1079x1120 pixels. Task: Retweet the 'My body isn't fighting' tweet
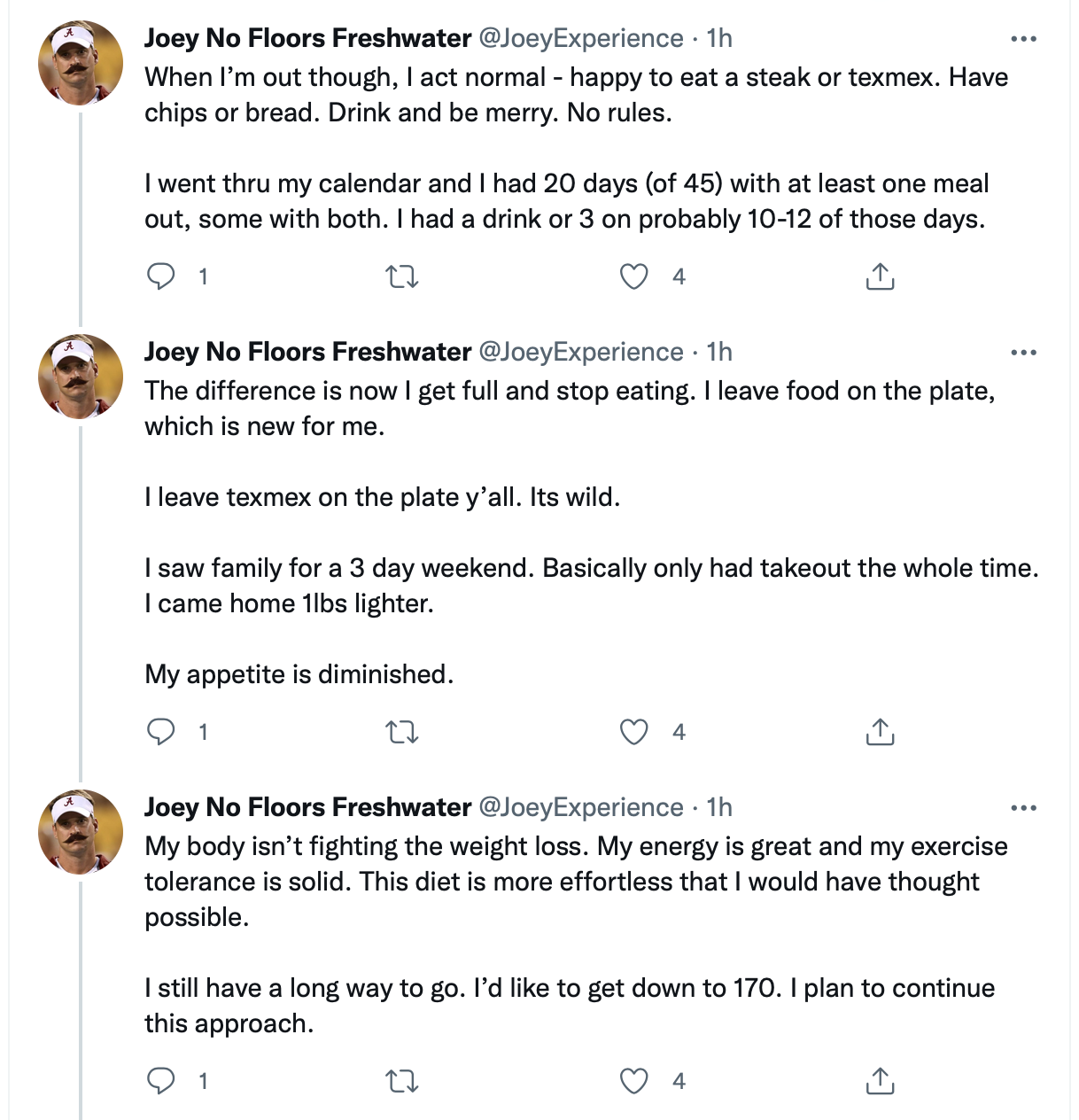coord(403,1082)
